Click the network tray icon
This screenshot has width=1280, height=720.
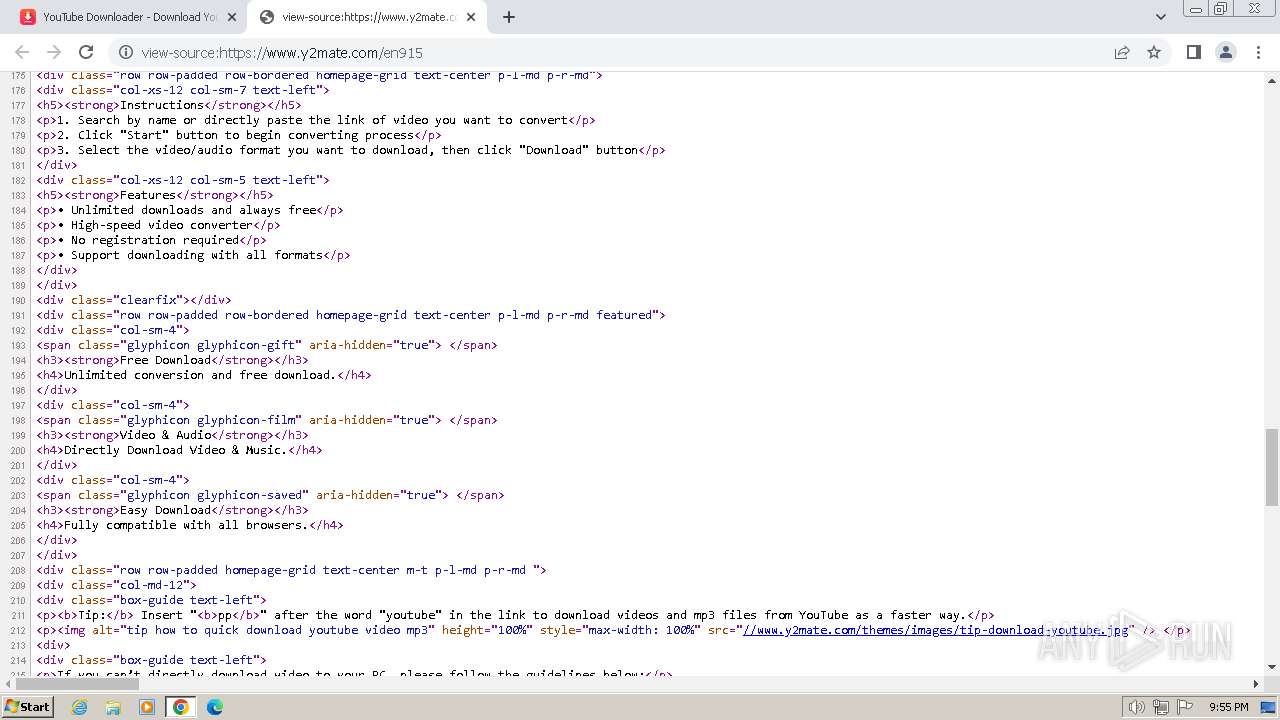click(x=1160, y=707)
